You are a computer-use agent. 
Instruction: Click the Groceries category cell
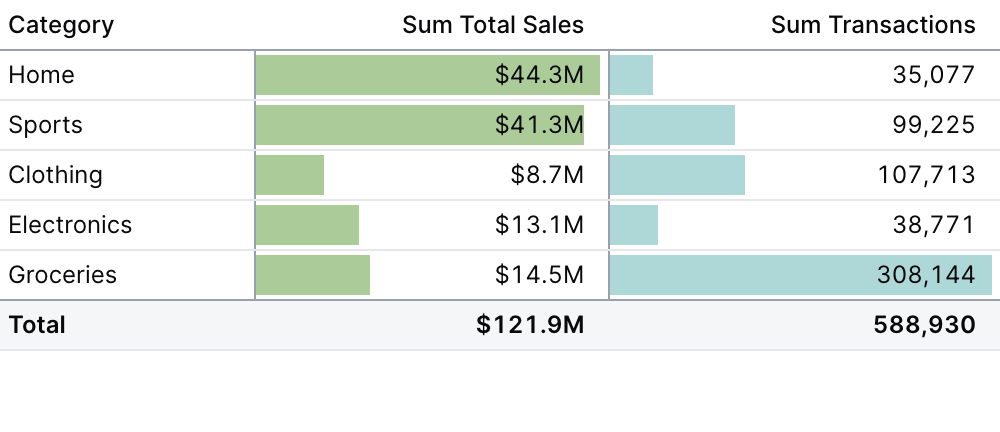tap(62, 275)
